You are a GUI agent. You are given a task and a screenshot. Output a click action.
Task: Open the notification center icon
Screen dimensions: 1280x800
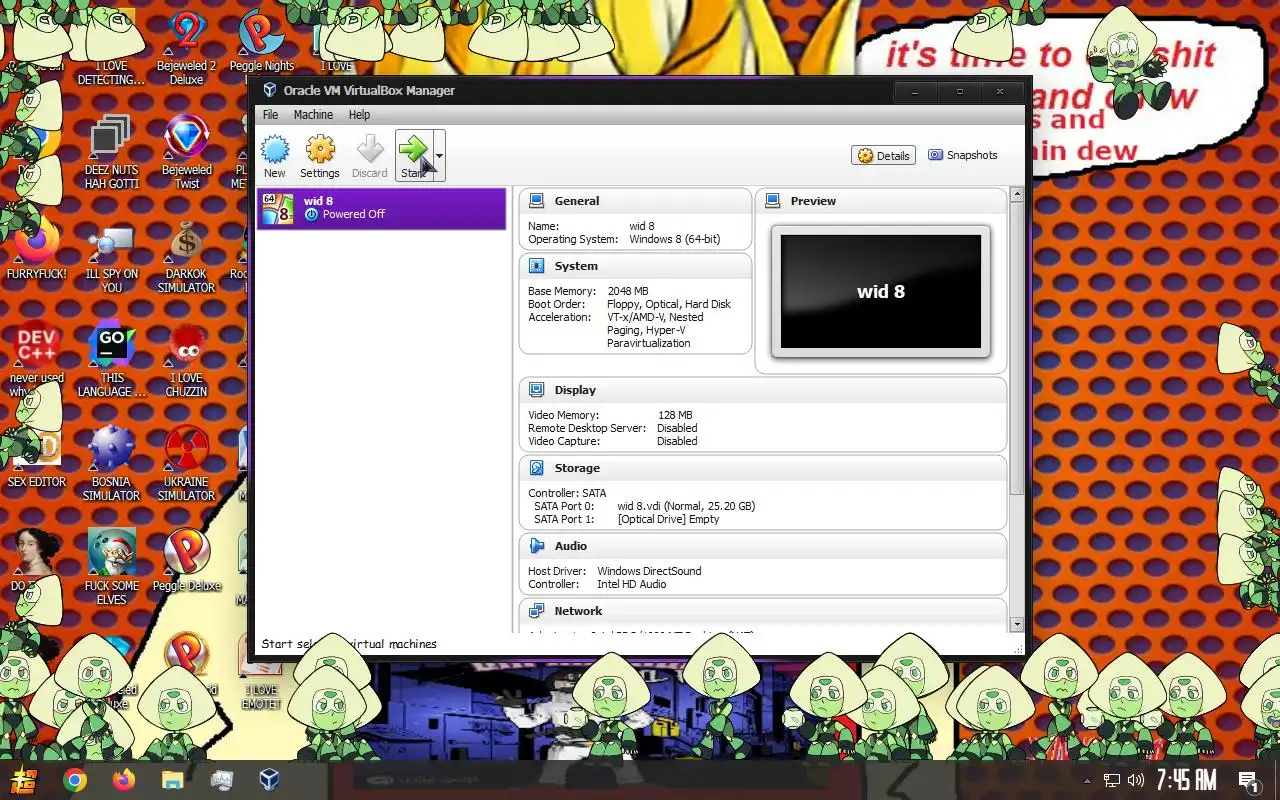tap(1248, 780)
